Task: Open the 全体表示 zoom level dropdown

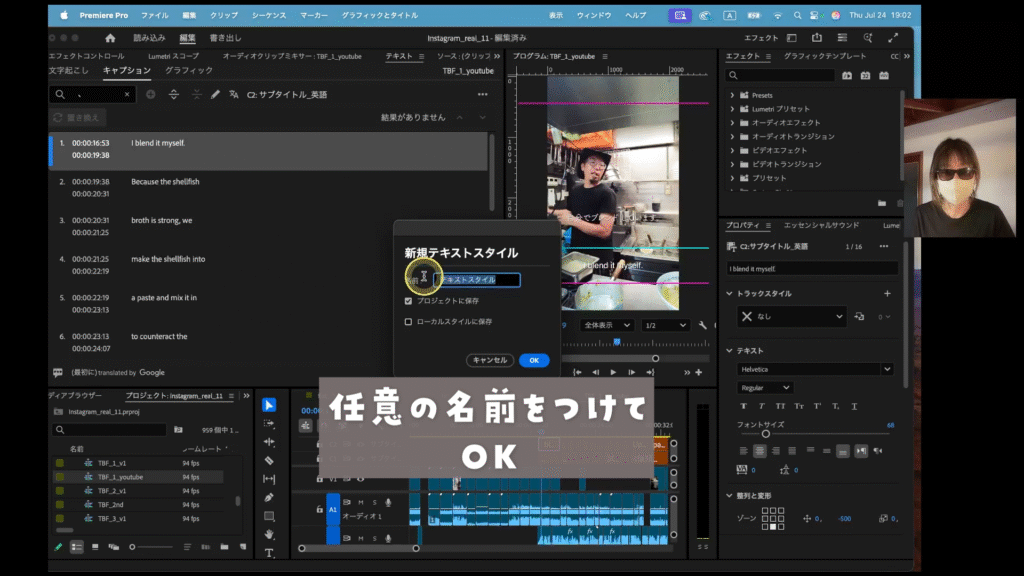Action: (607, 325)
